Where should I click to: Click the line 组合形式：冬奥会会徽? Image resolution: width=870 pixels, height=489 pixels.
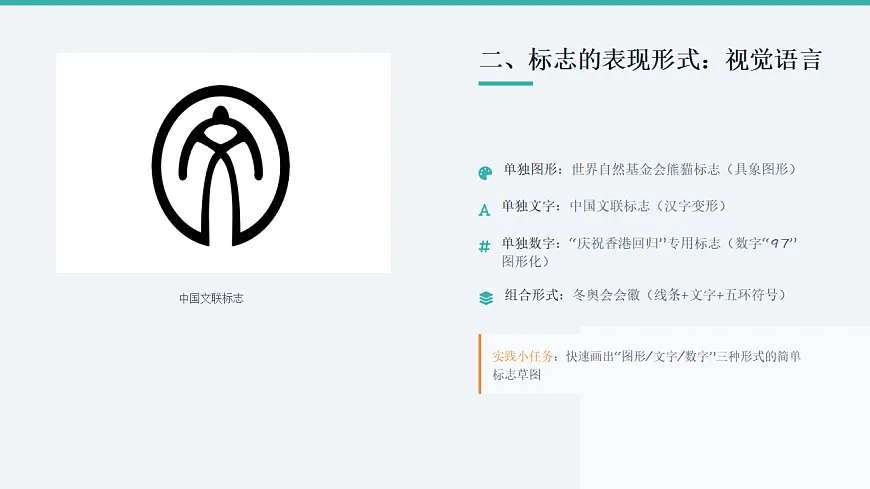point(646,295)
